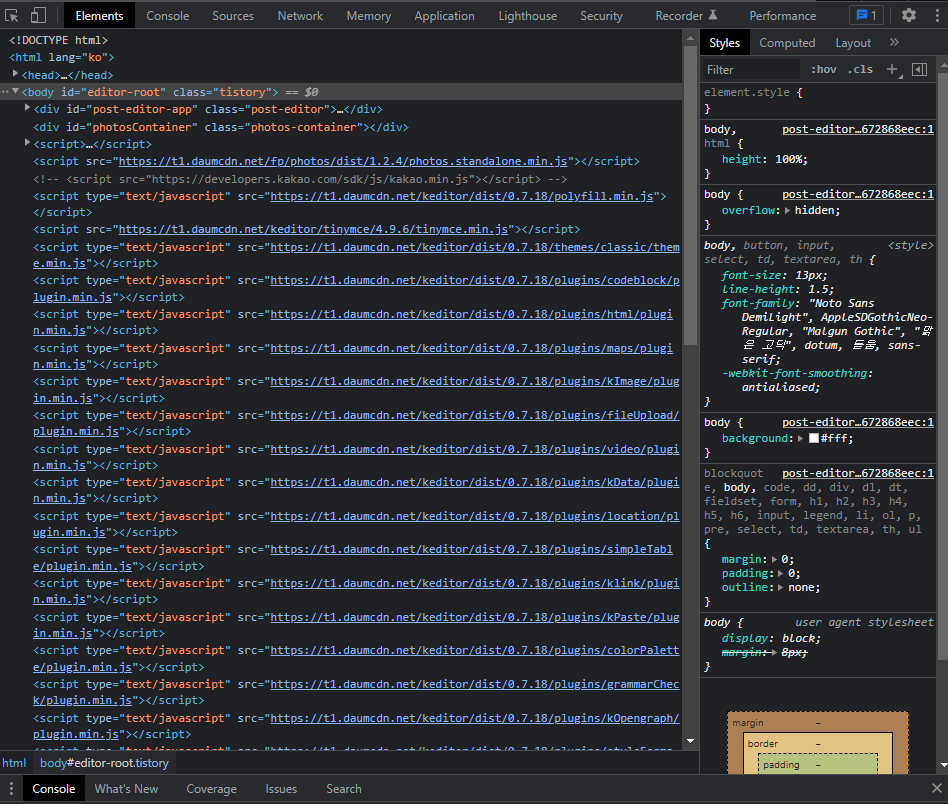
Task: Expand the head element node
Action: click(x=16, y=74)
